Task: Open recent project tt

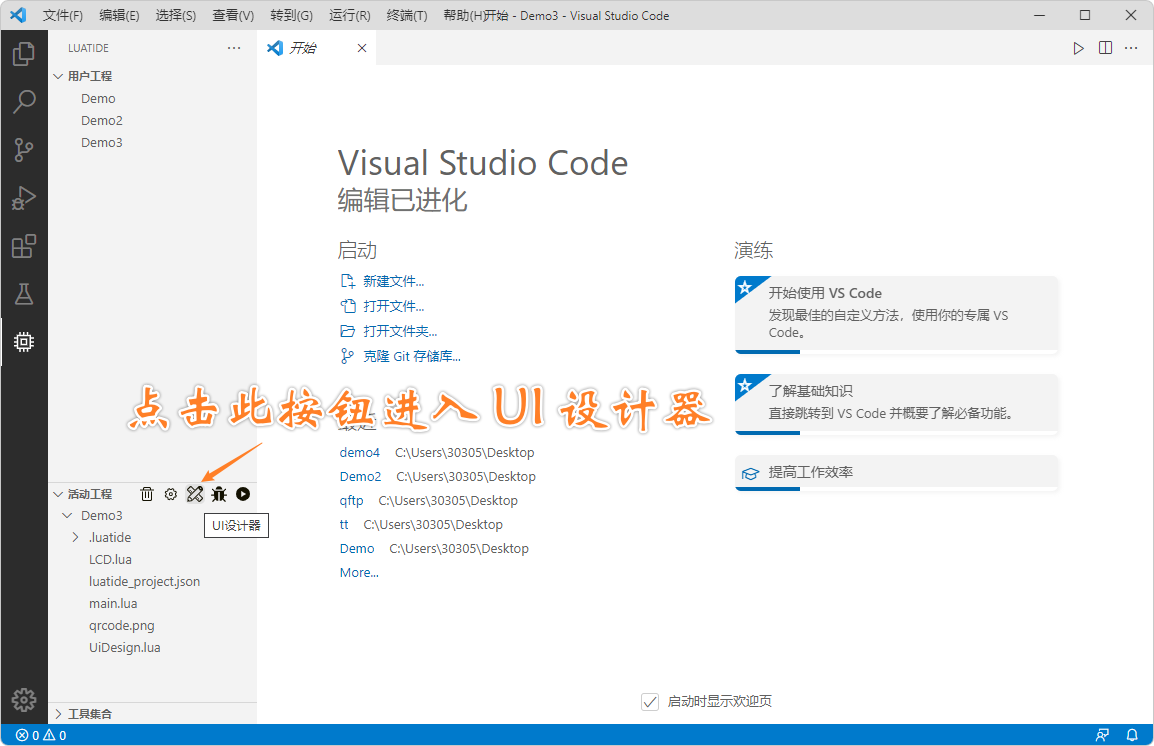Action: click(344, 525)
